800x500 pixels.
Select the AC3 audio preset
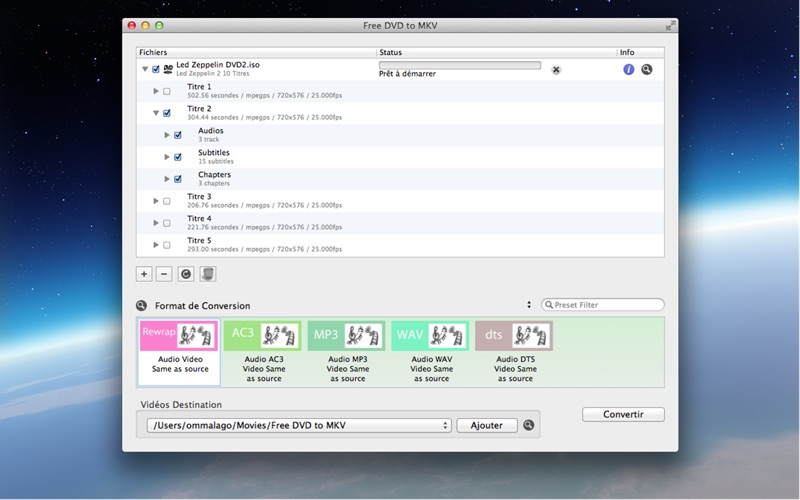pyautogui.click(x=263, y=352)
